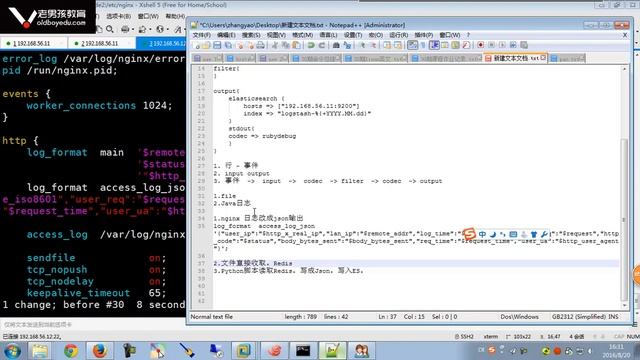Screen dimensions: 640x360
Task: Toggle the Indent Guide toolbar icon
Action: coord(434,45)
